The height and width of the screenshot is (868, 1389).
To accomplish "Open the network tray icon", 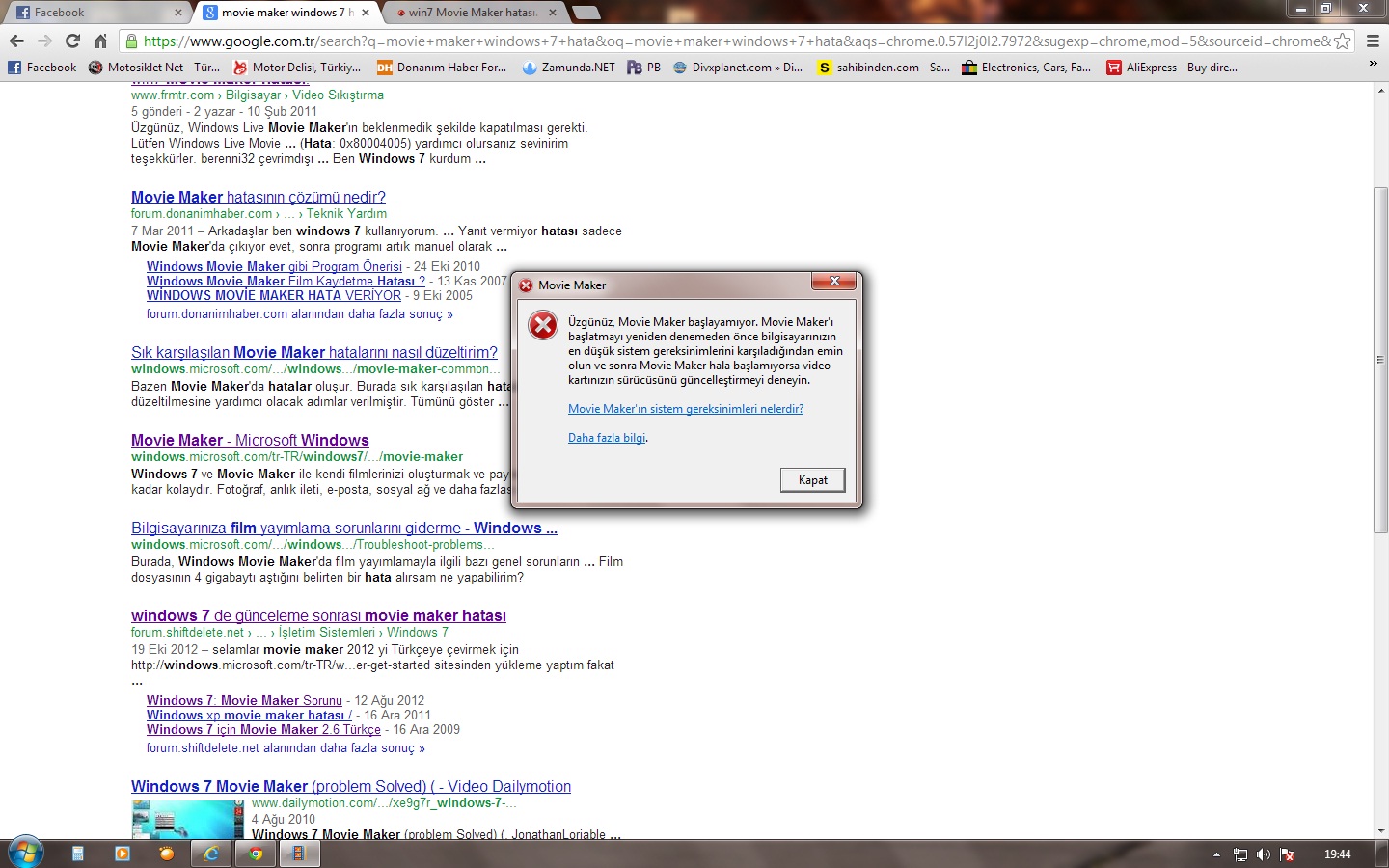I will (x=1240, y=854).
